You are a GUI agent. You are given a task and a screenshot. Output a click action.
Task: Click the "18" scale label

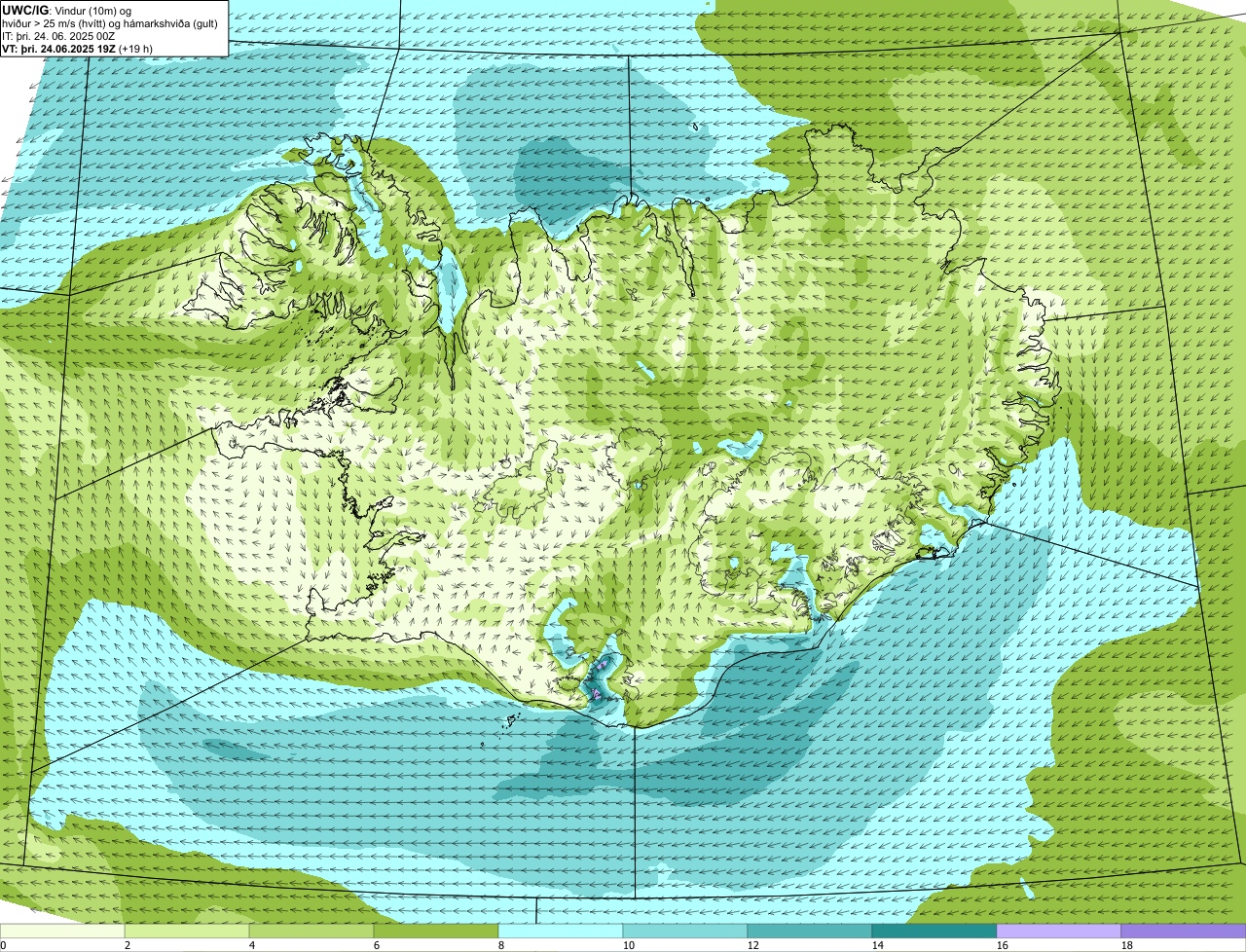pyautogui.click(x=1127, y=945)
